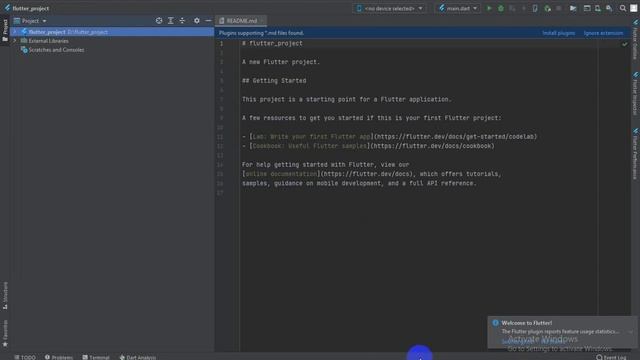Open the Flutter Outline side tool window
Screen dimensions: 640x360
pyautogui.click(x=635, y=40)
